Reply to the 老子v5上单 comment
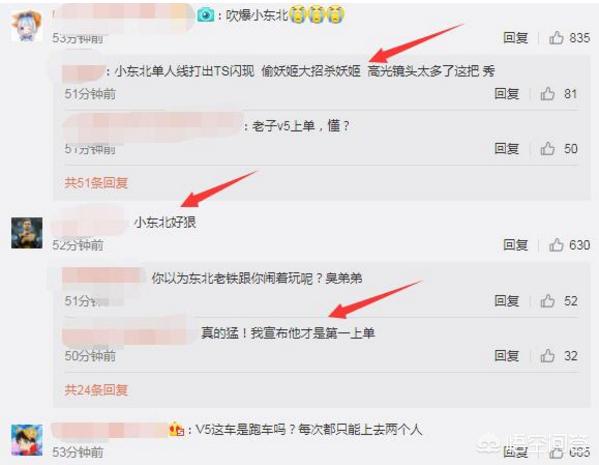Image resolution: width=599 pixels, height=465 pixels. pos(507,148)
